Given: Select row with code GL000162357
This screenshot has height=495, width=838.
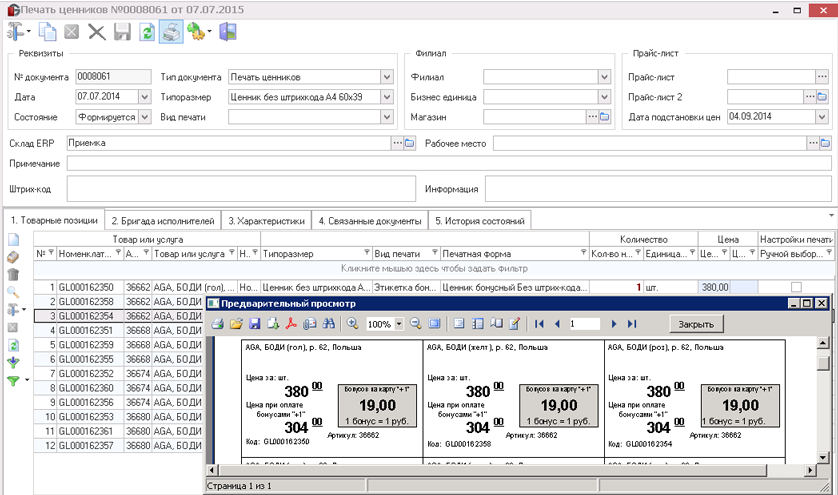Looking at the screenshot, I should [86, 445].
